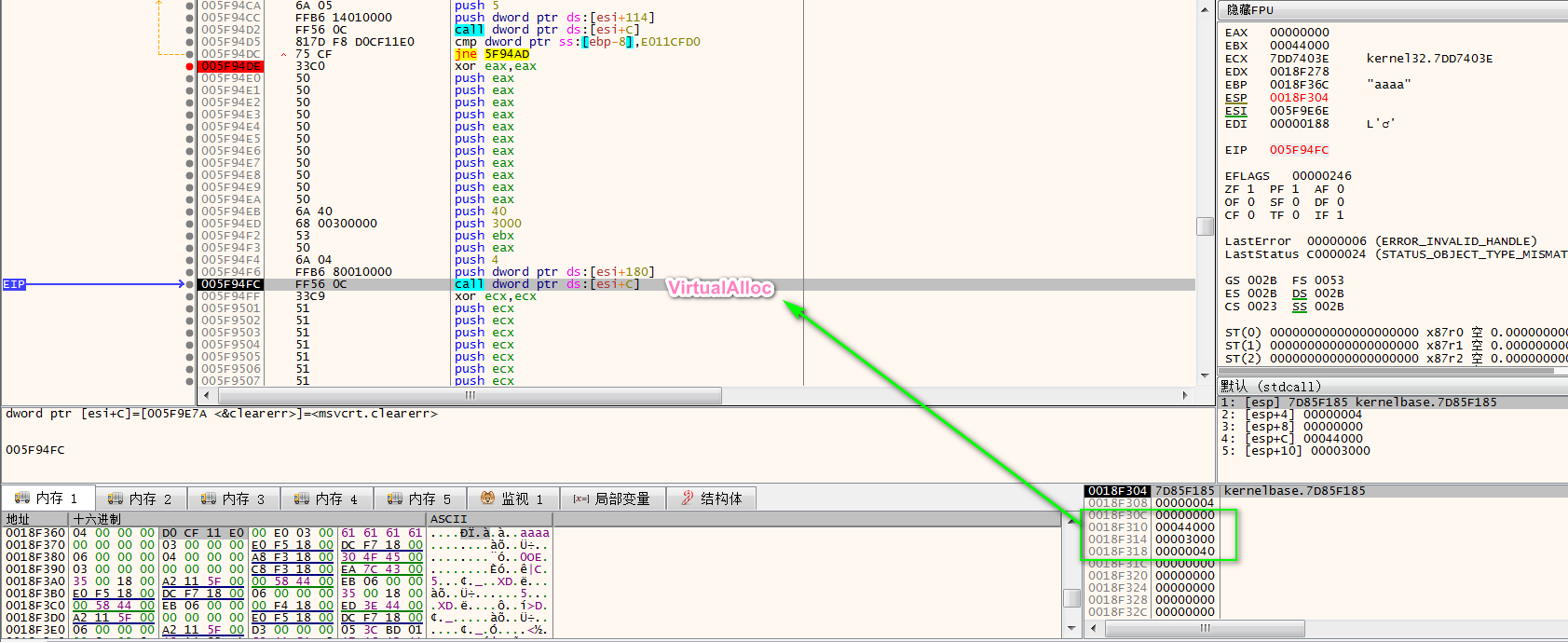The height and width of the screenshot is (642, 1568).
Task: Click the 地址 column header in dump
Action: coord(35,519)
